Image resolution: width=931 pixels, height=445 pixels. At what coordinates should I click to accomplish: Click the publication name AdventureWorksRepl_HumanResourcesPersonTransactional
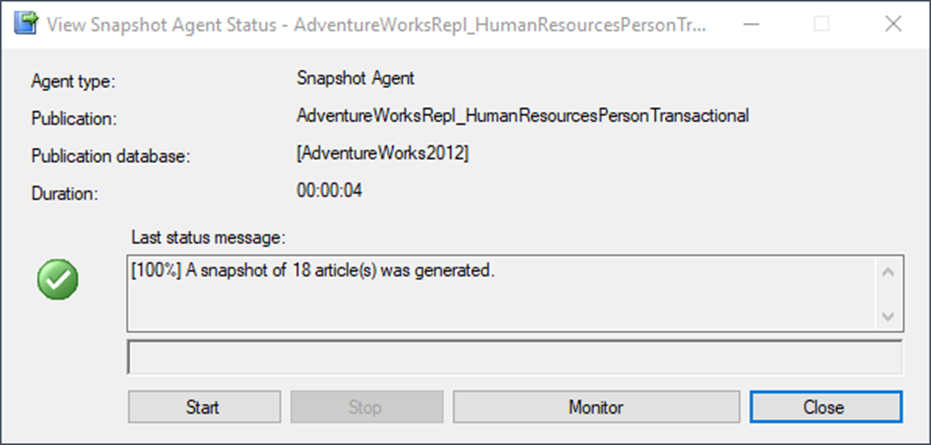522,116
